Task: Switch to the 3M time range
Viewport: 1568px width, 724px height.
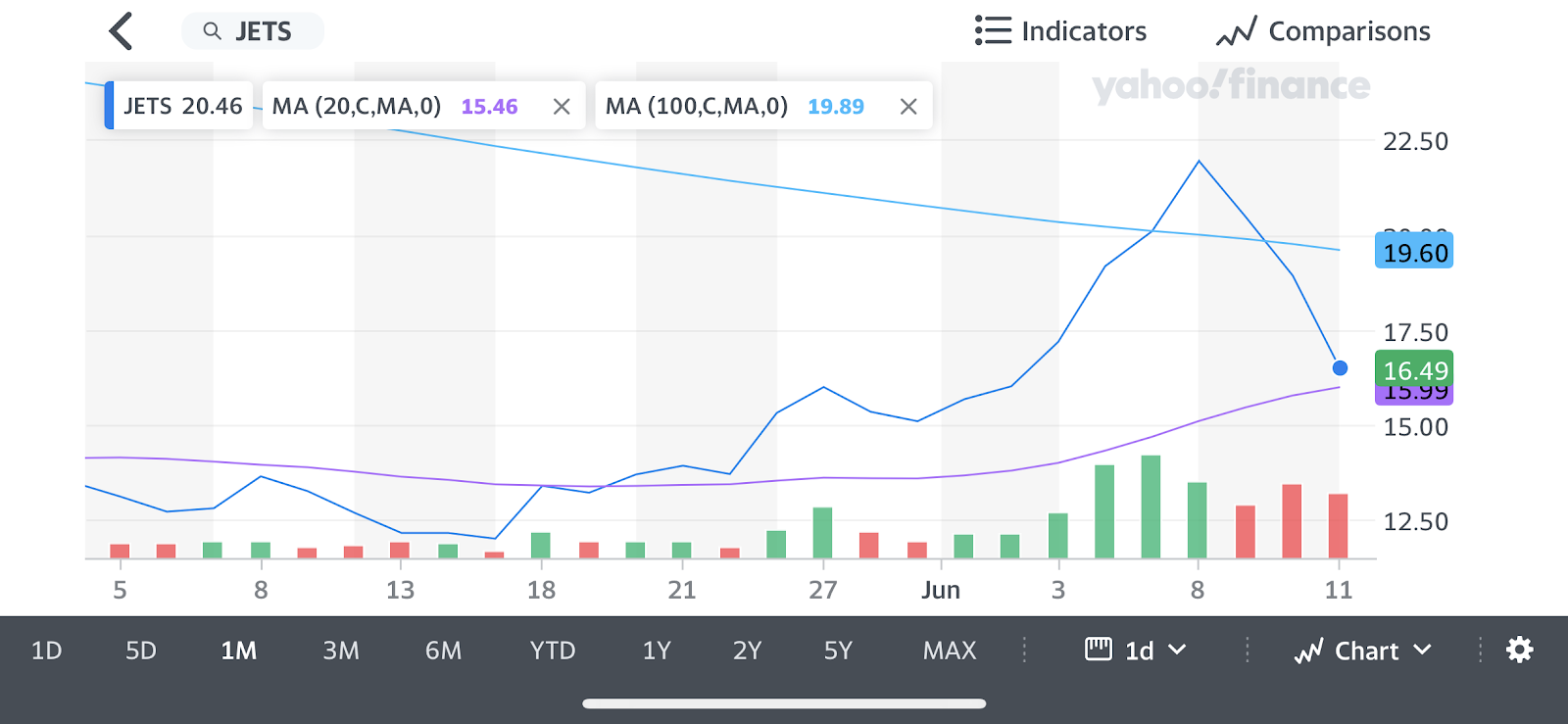Action: [341, 651]
